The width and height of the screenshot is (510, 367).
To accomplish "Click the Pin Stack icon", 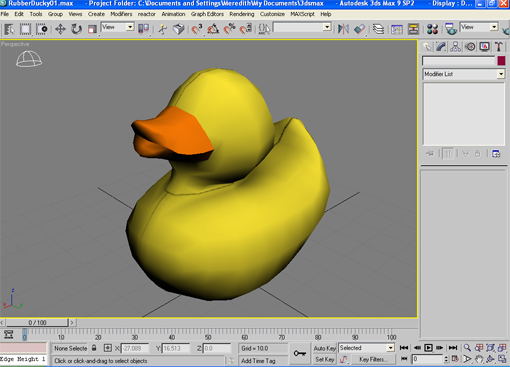I will point(430,154).
